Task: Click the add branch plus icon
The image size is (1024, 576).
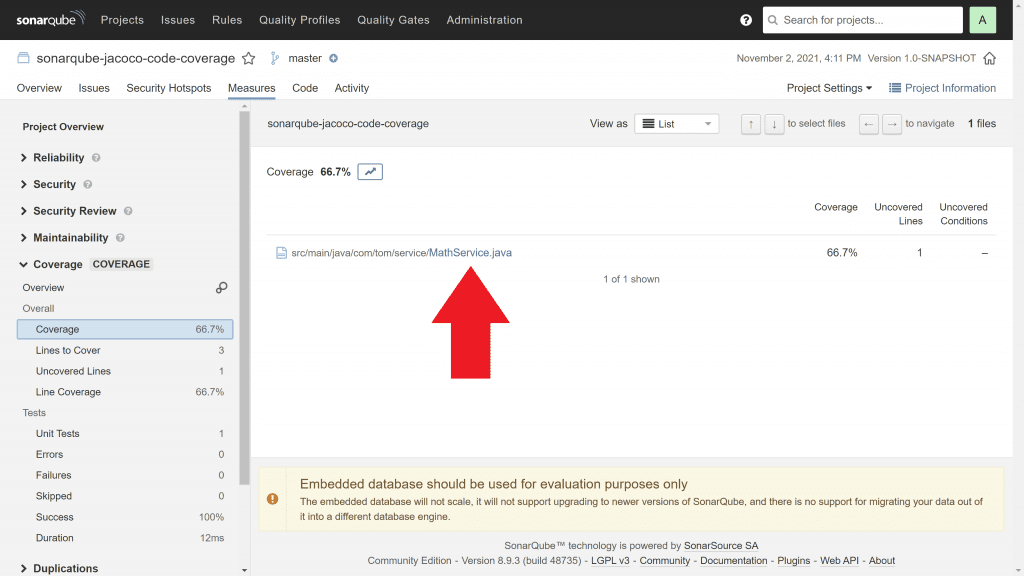Action: [334, 59]
